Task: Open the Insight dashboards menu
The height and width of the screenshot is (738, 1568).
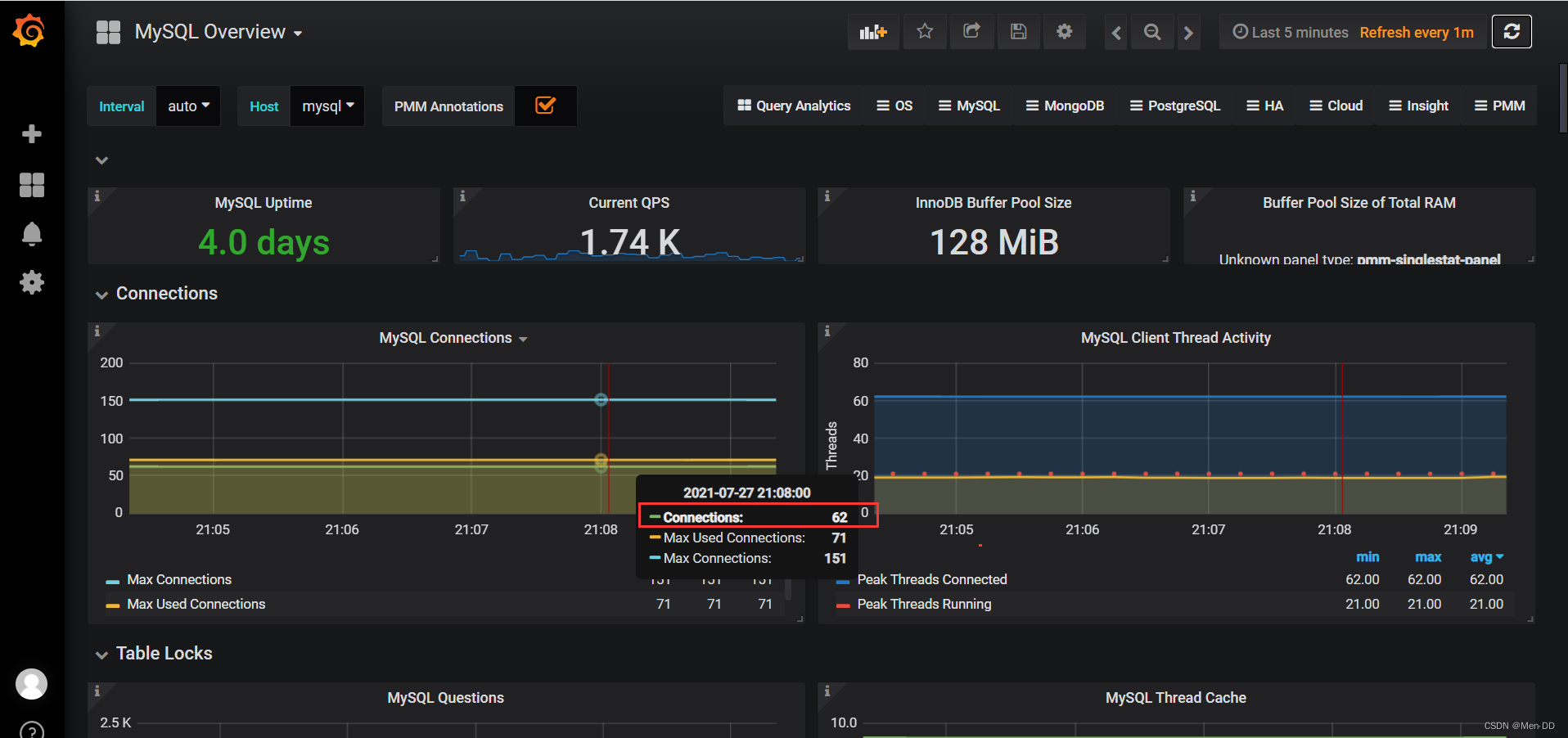Action: (x=1418, y=106)
